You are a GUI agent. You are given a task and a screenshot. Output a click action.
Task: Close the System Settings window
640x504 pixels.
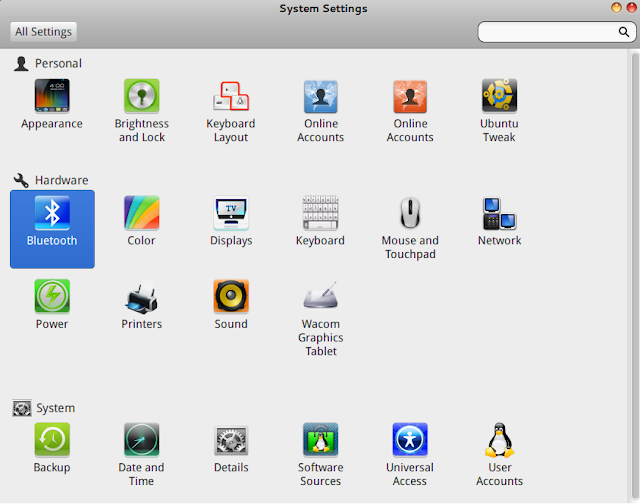point(631,7)
